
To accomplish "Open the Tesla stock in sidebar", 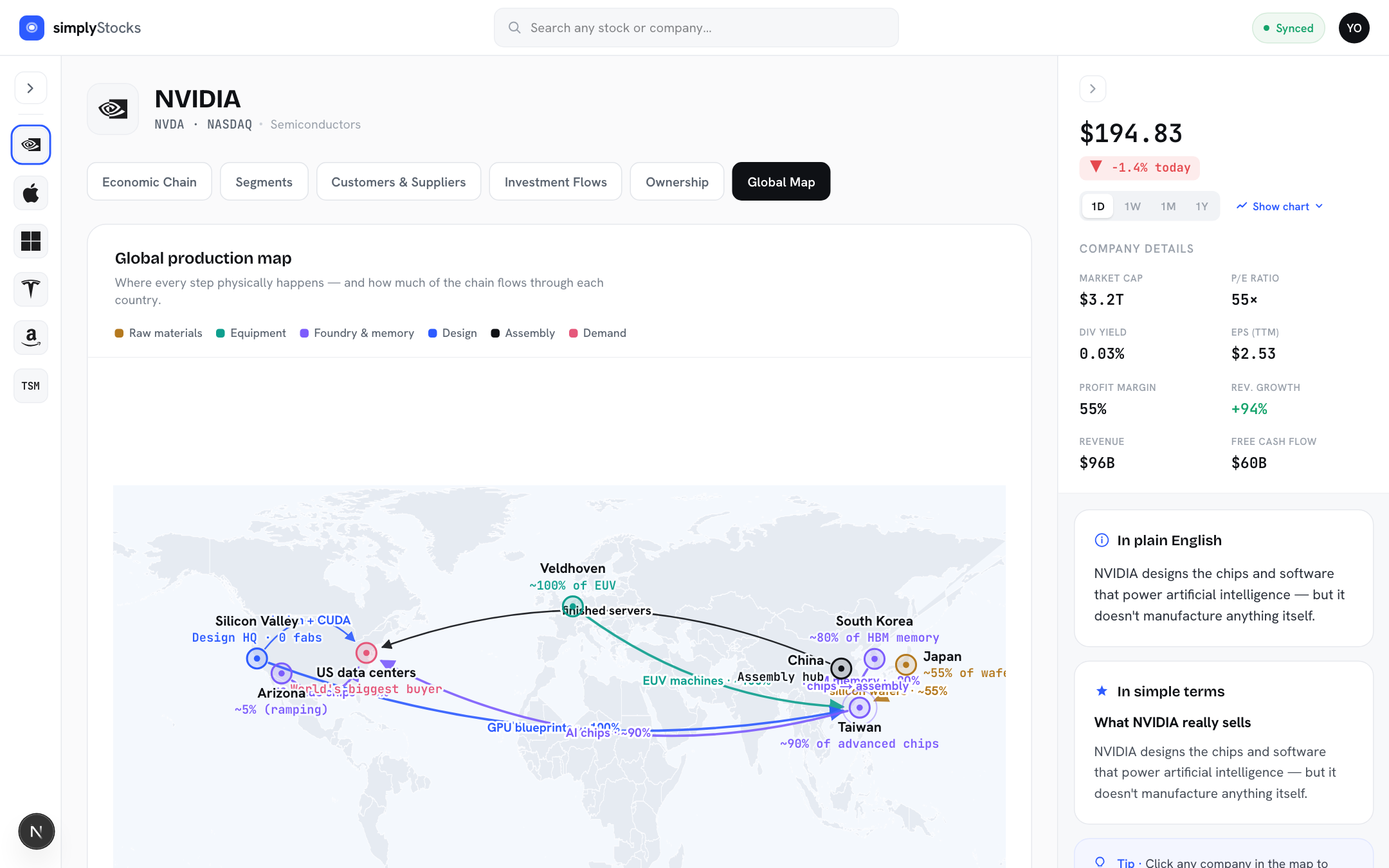I will pos(31,289).
